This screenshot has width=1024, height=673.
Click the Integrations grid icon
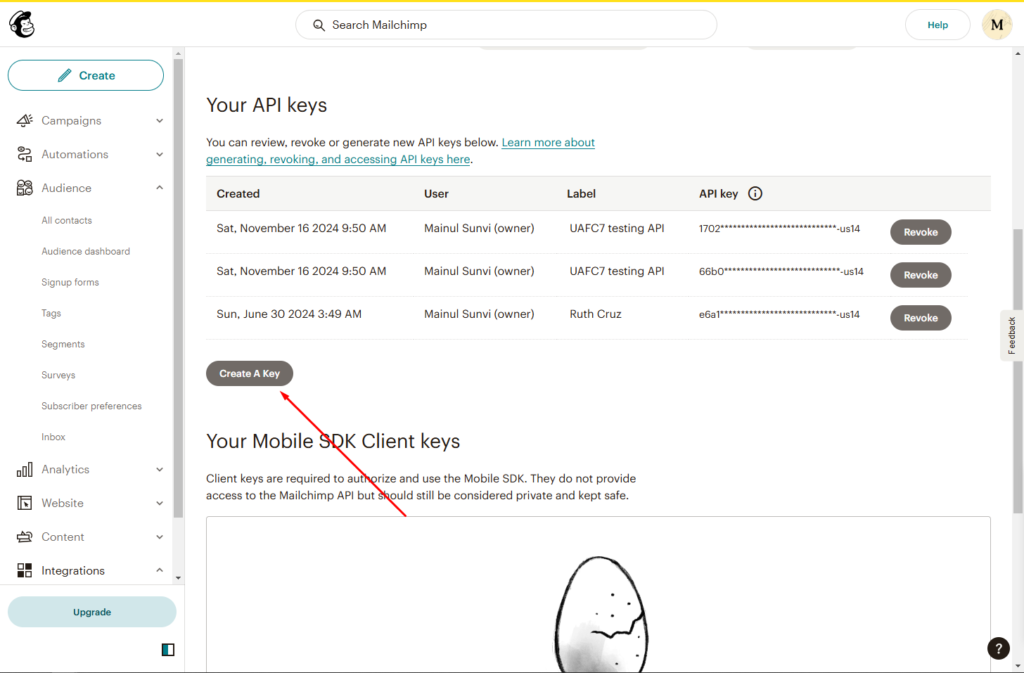tap(25, 571)
